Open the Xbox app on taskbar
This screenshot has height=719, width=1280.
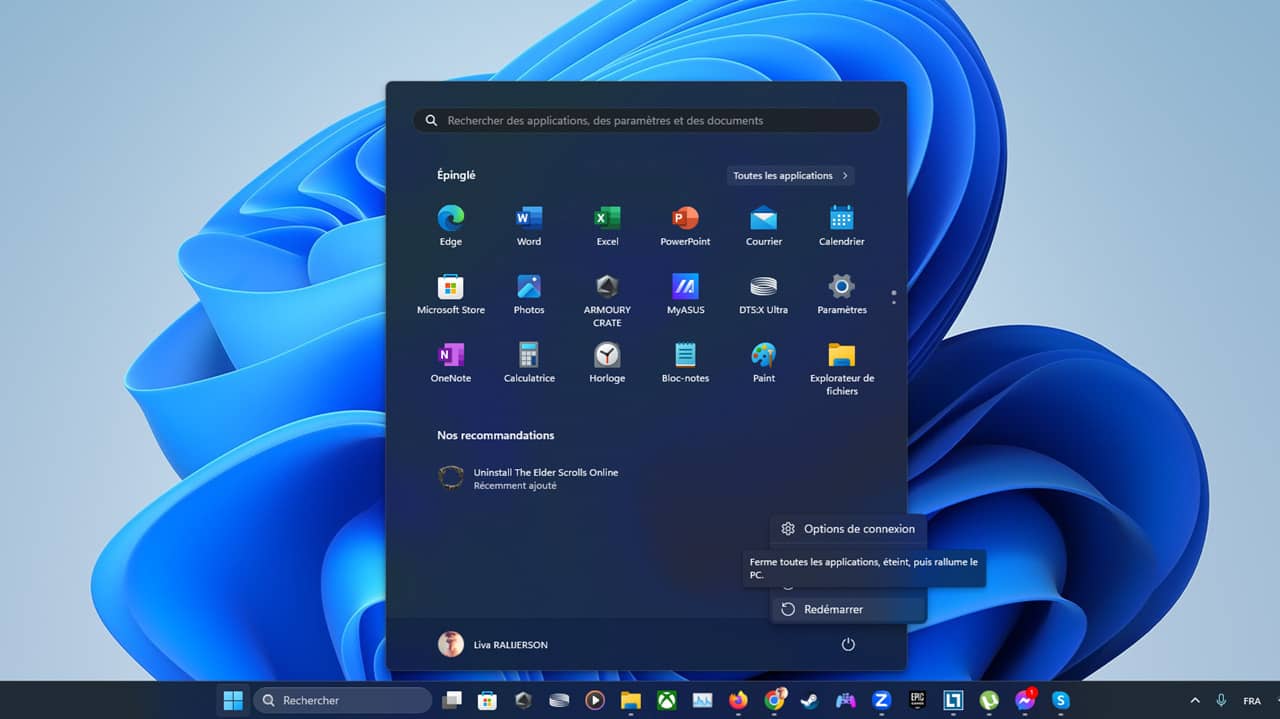click(x=666, y=700)
